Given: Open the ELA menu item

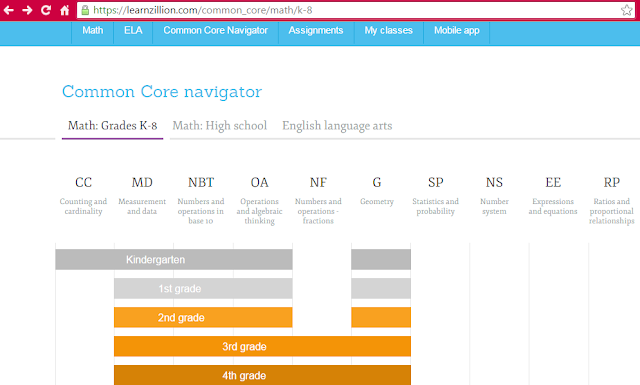Looking at the screenshot, I should 133,31.
